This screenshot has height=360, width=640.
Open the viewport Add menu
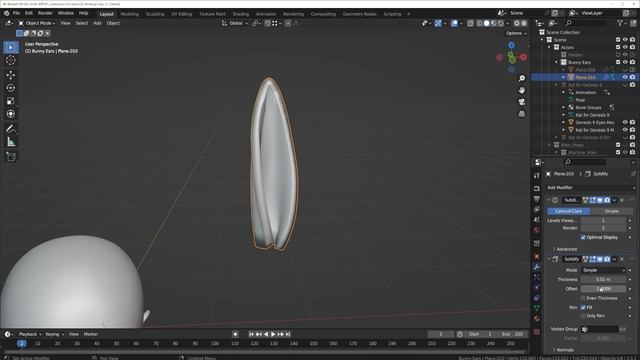point(97,23)
